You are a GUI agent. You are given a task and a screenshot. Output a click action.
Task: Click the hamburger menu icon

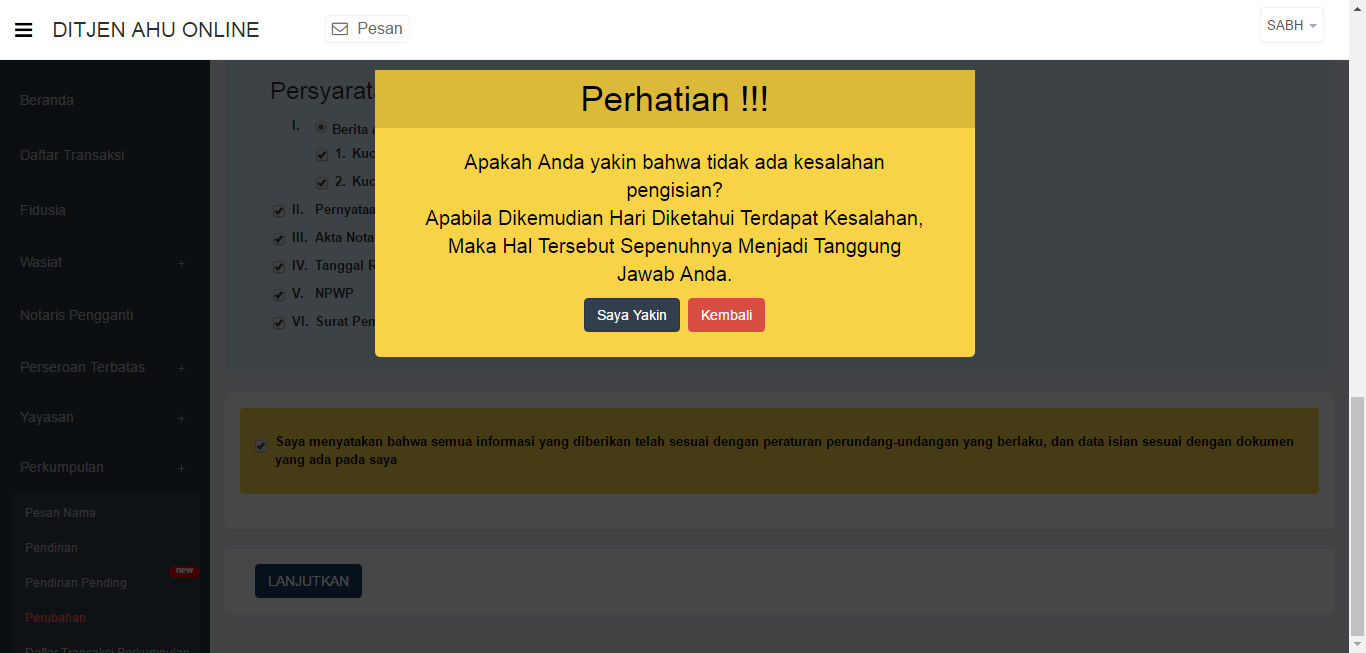click(x=24, y=30)
